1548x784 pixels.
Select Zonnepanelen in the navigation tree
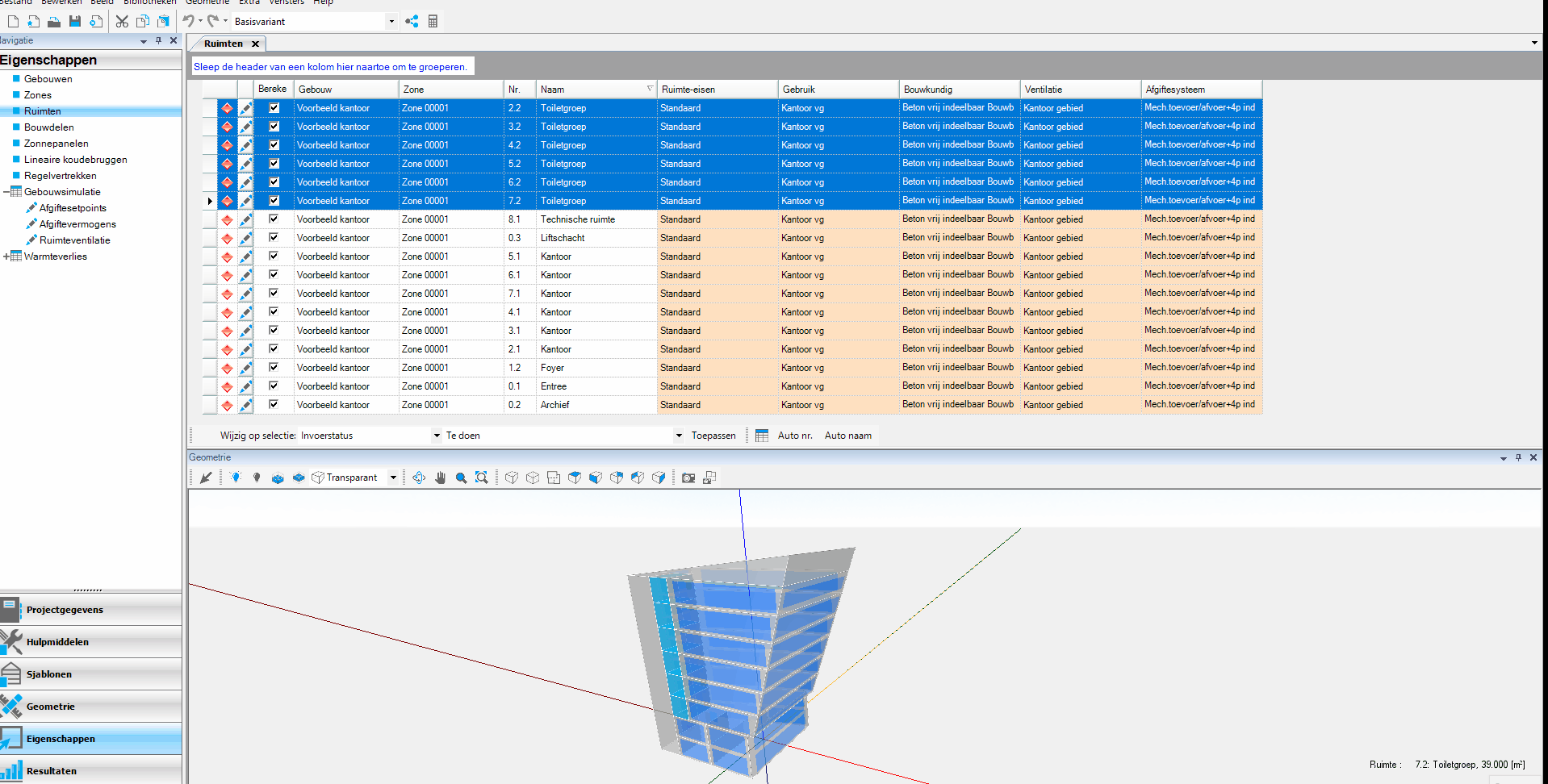(x=56, y=144)
